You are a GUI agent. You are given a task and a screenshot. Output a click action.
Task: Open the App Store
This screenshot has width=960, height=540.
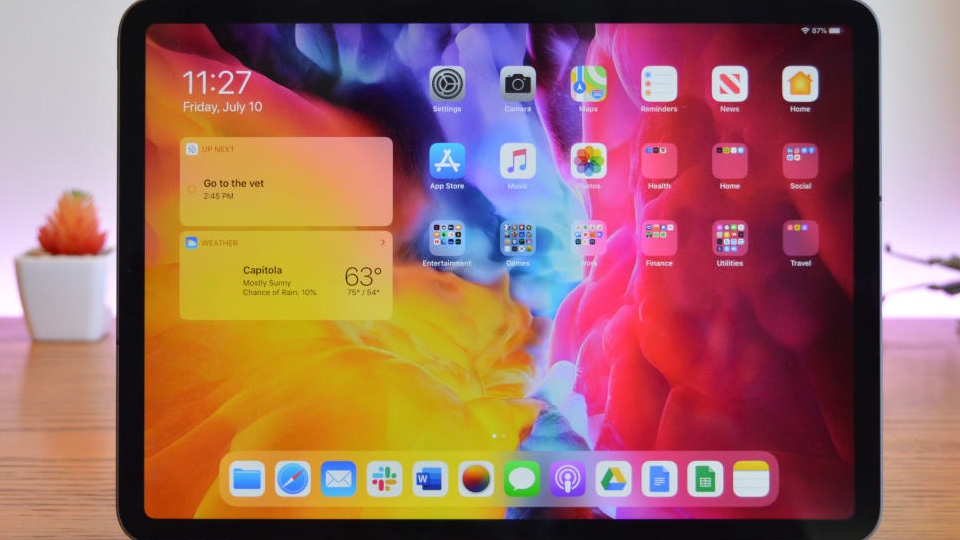tap(447, 161)
